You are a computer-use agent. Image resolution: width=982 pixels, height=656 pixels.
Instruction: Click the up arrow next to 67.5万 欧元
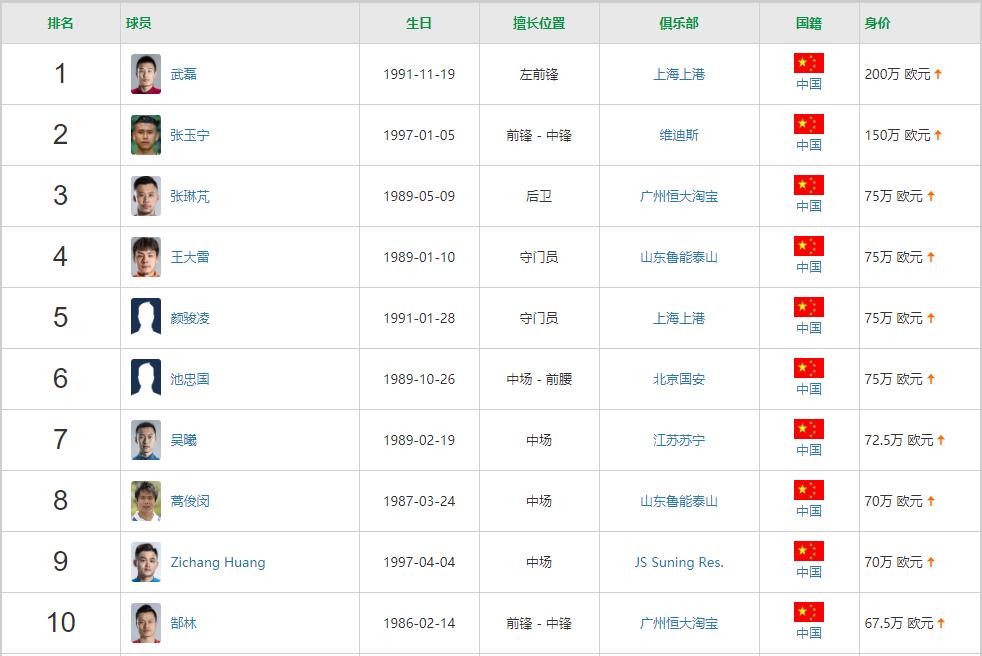940,623
